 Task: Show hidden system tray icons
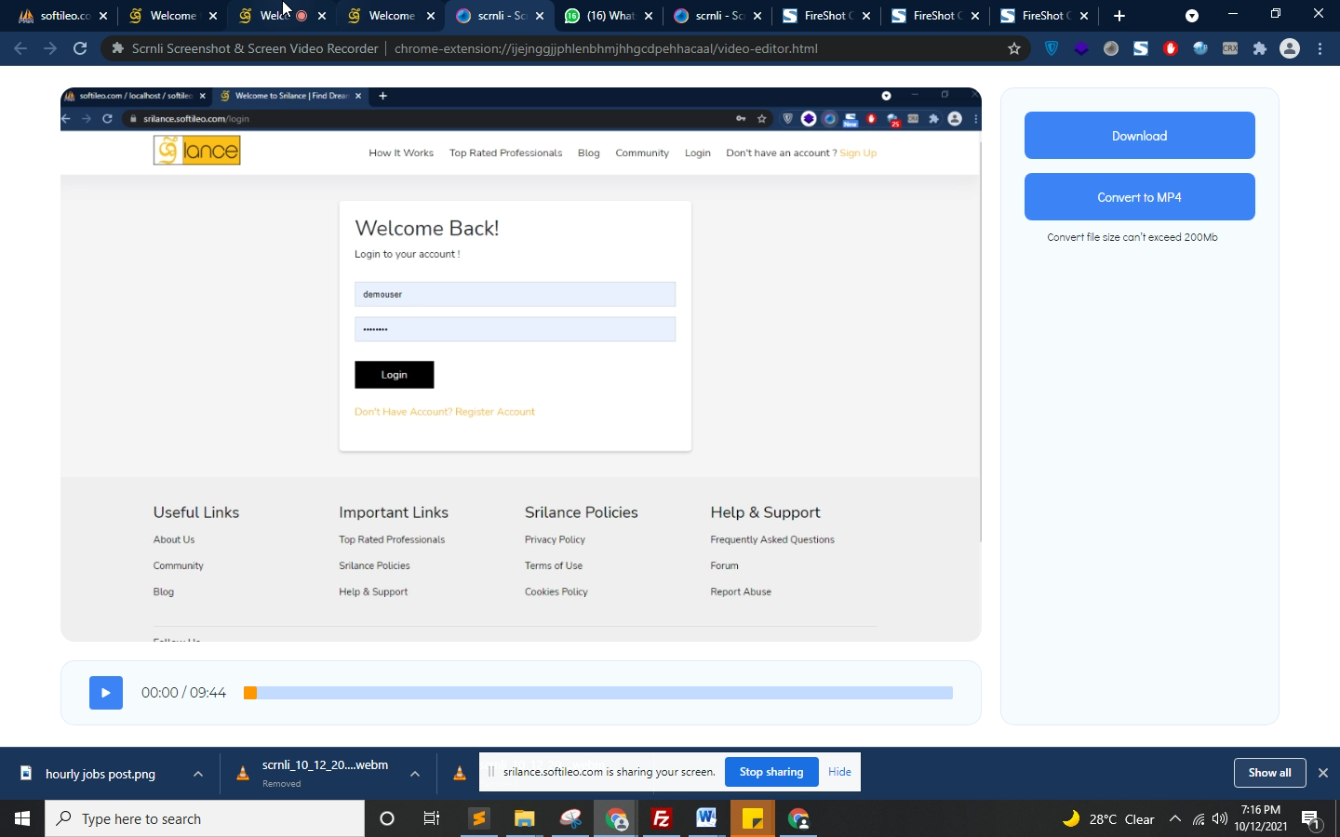1175,819
